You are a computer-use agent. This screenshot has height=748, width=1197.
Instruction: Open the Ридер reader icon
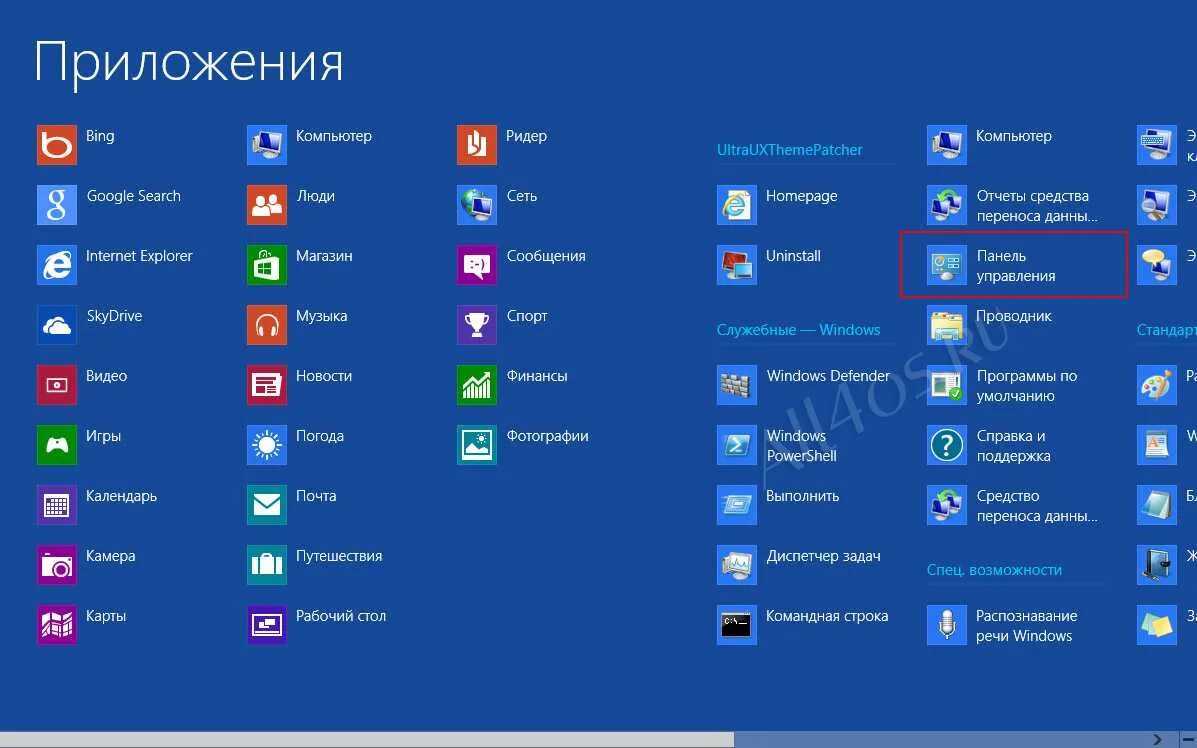click(x=476, y=144)
